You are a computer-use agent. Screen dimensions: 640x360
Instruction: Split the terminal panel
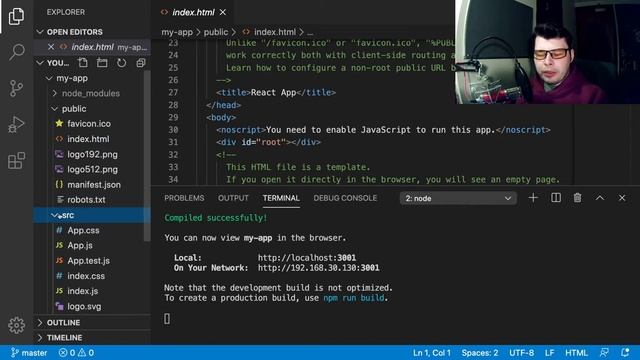coord(556,198)
